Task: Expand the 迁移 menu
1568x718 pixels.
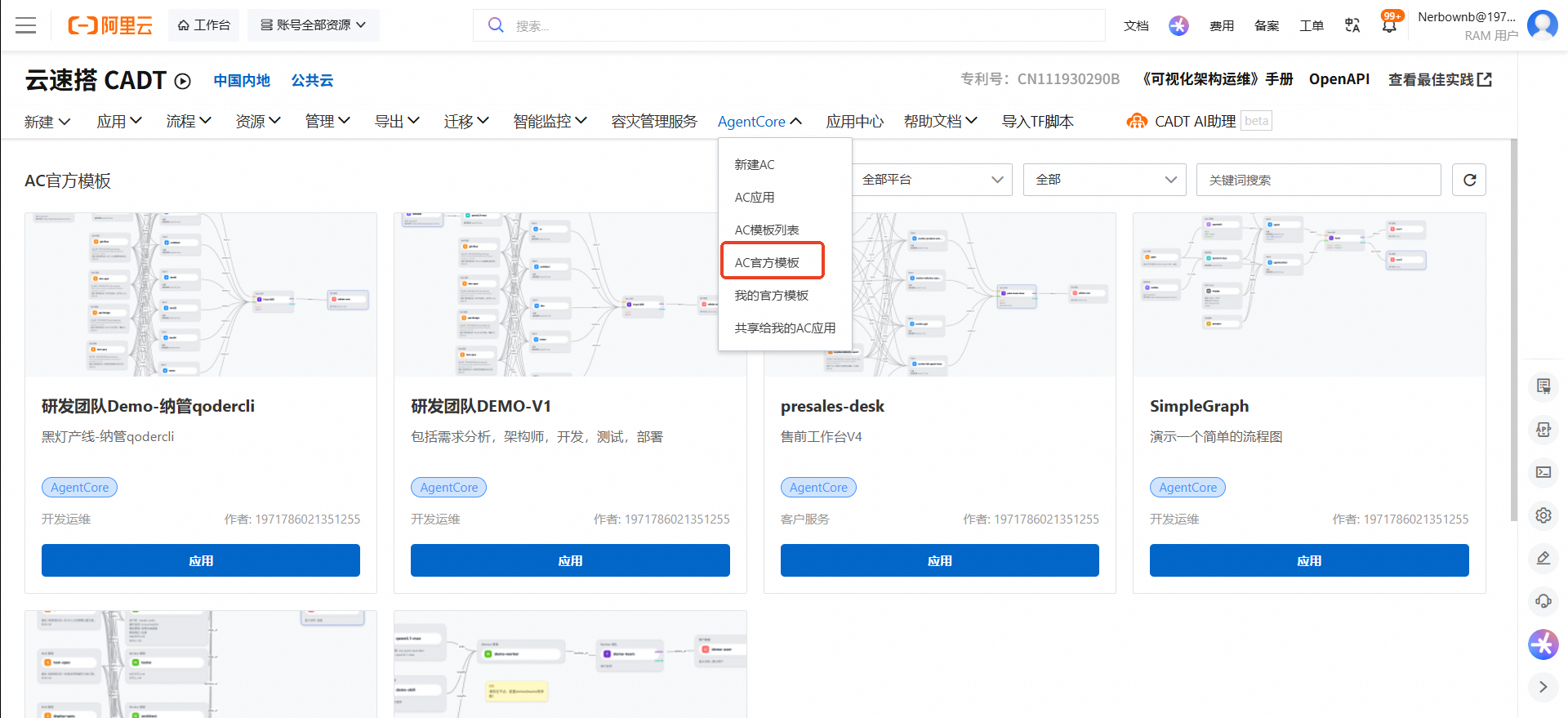Action: pos(466,122)
